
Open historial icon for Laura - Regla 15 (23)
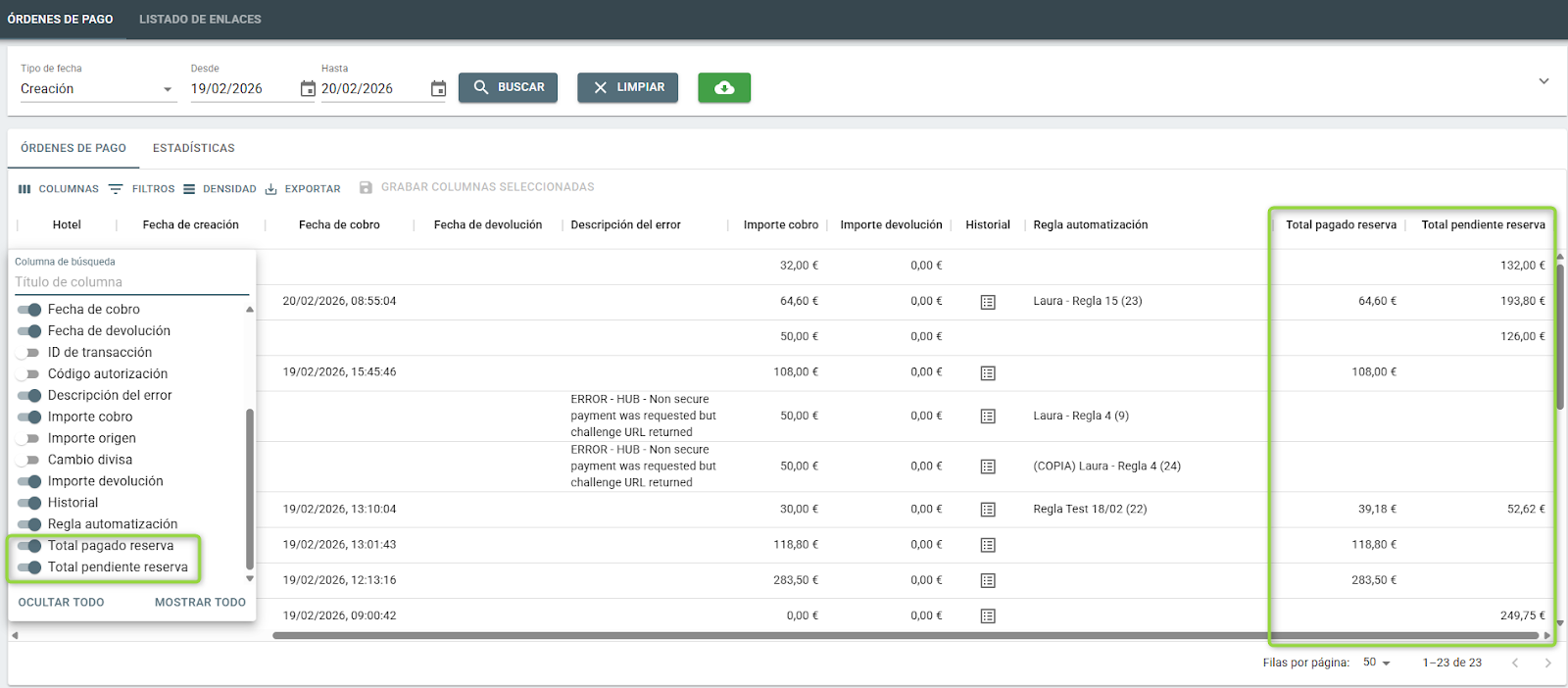(988, 302)
